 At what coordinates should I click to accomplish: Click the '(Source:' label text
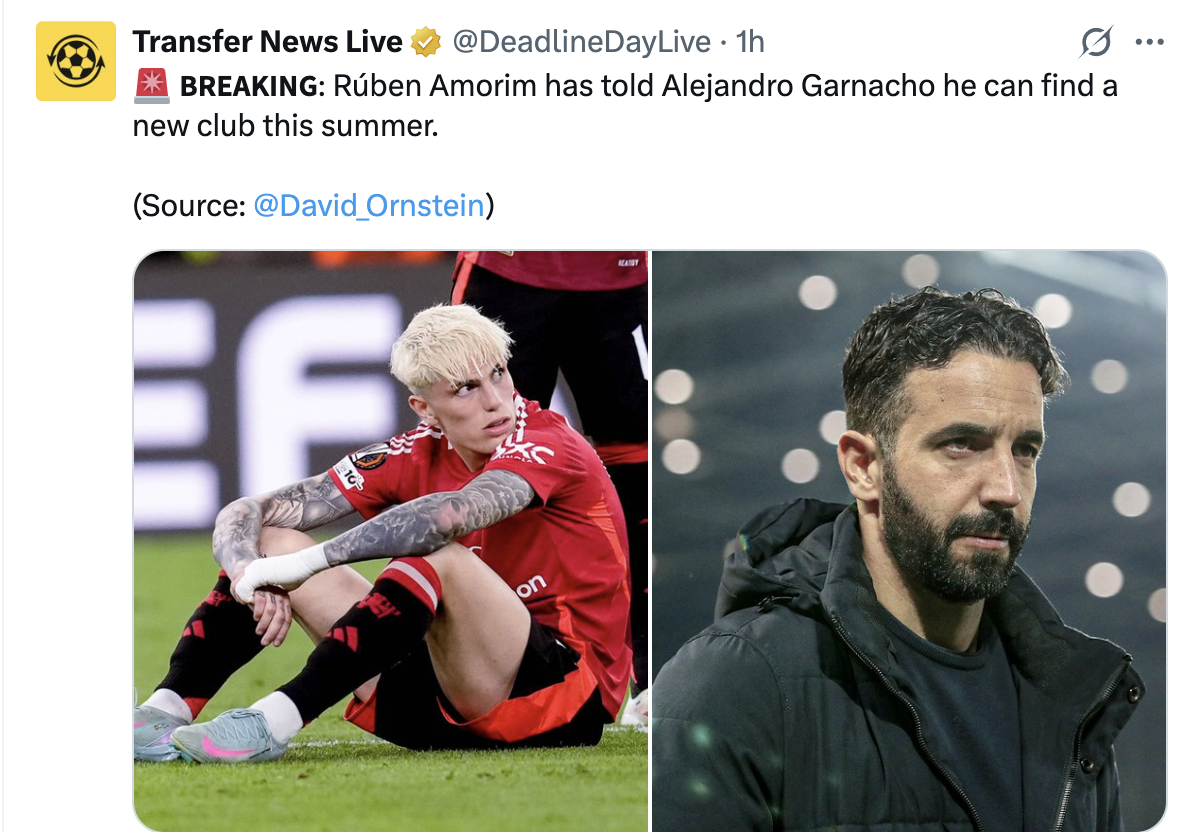click(190, 206)
